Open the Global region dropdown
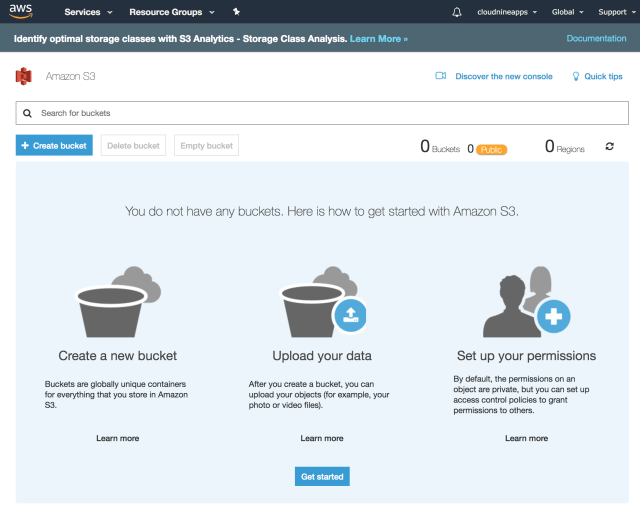This screenshot has width=640, height=509. 567,12
